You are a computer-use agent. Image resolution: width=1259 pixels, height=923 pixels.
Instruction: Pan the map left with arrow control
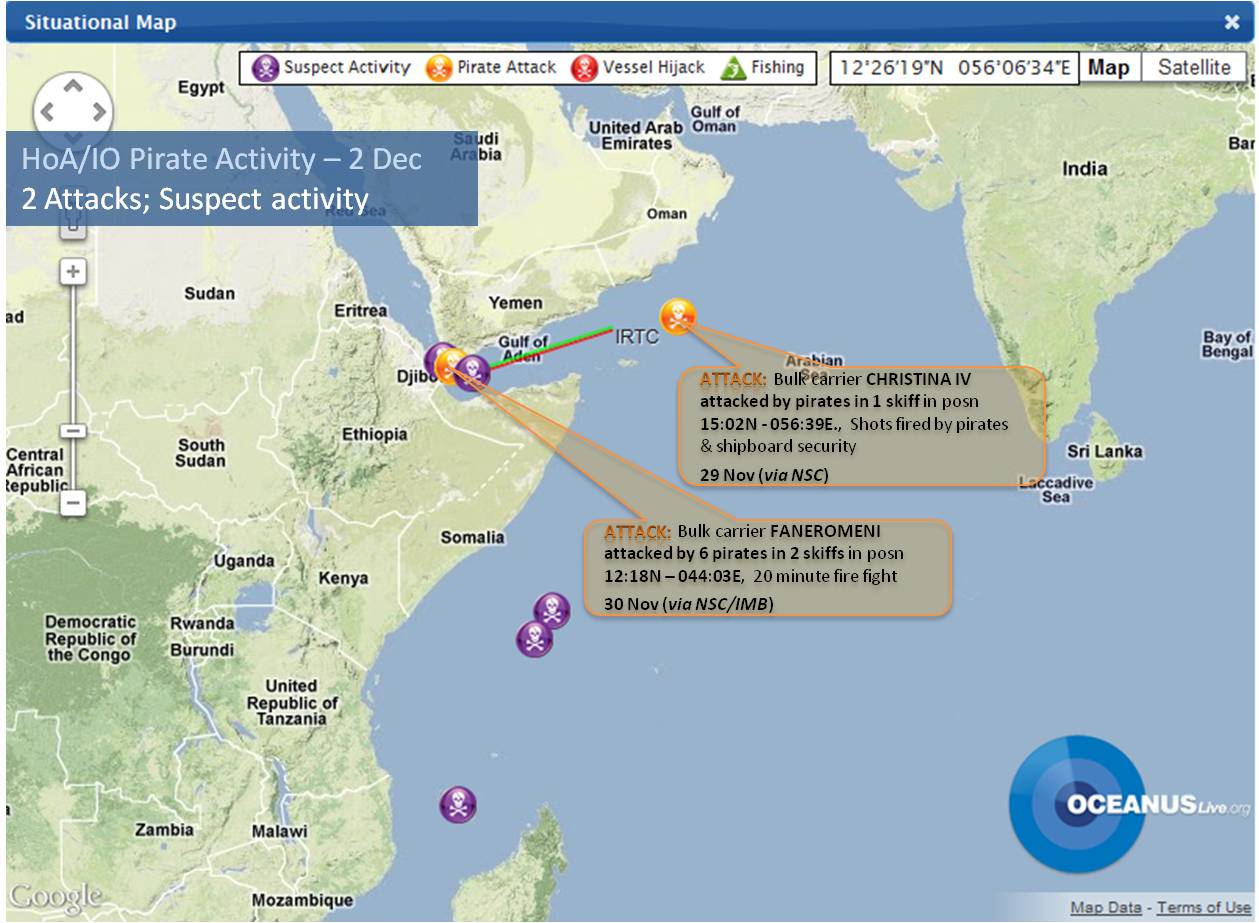click(x=48, y=111)
